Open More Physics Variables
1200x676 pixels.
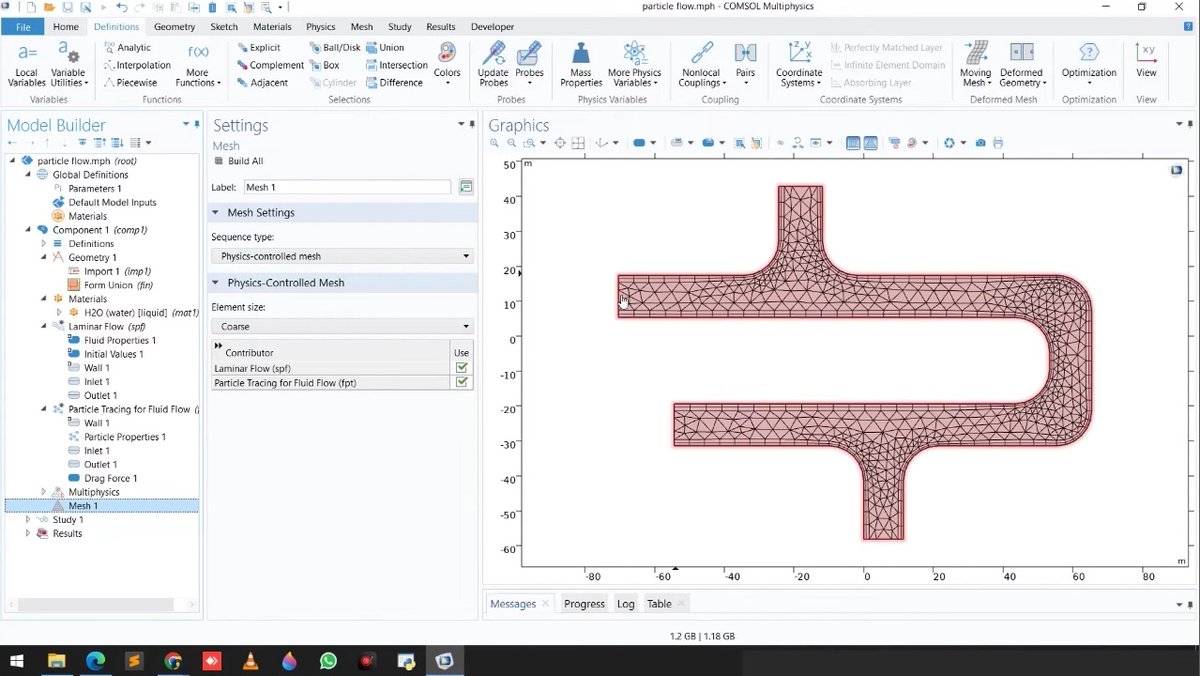pyautogui.click(x=634, y=64)
